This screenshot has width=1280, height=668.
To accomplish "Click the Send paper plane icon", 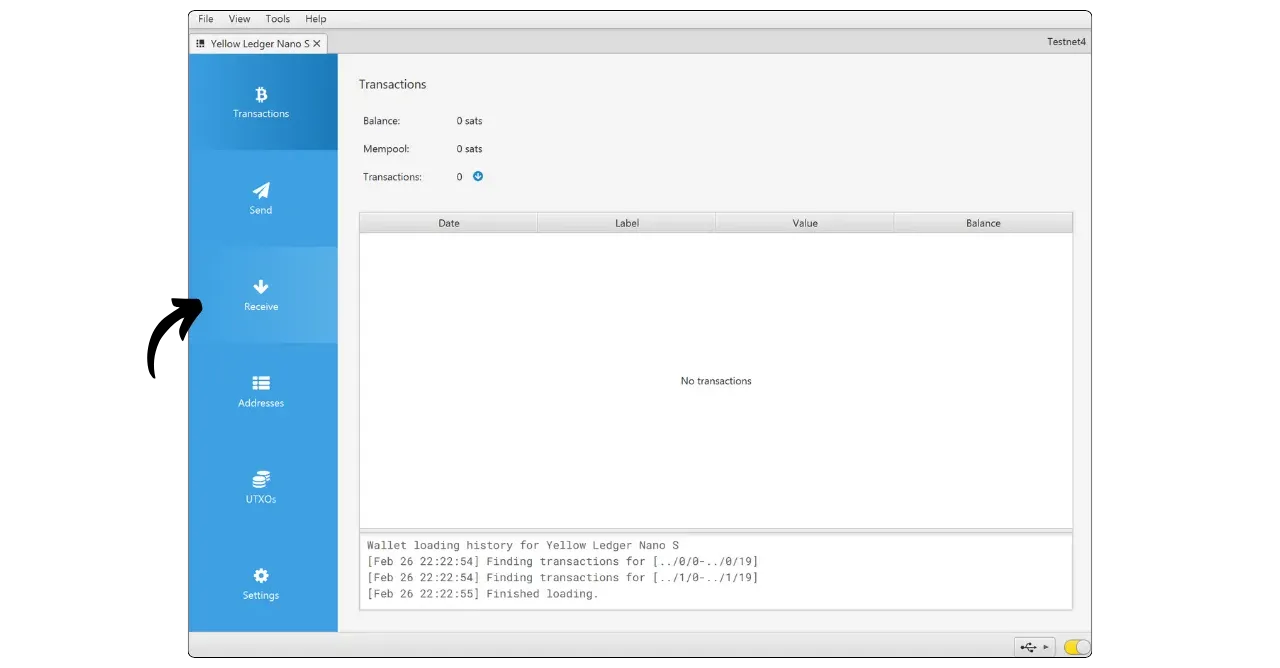I will 261,191.
